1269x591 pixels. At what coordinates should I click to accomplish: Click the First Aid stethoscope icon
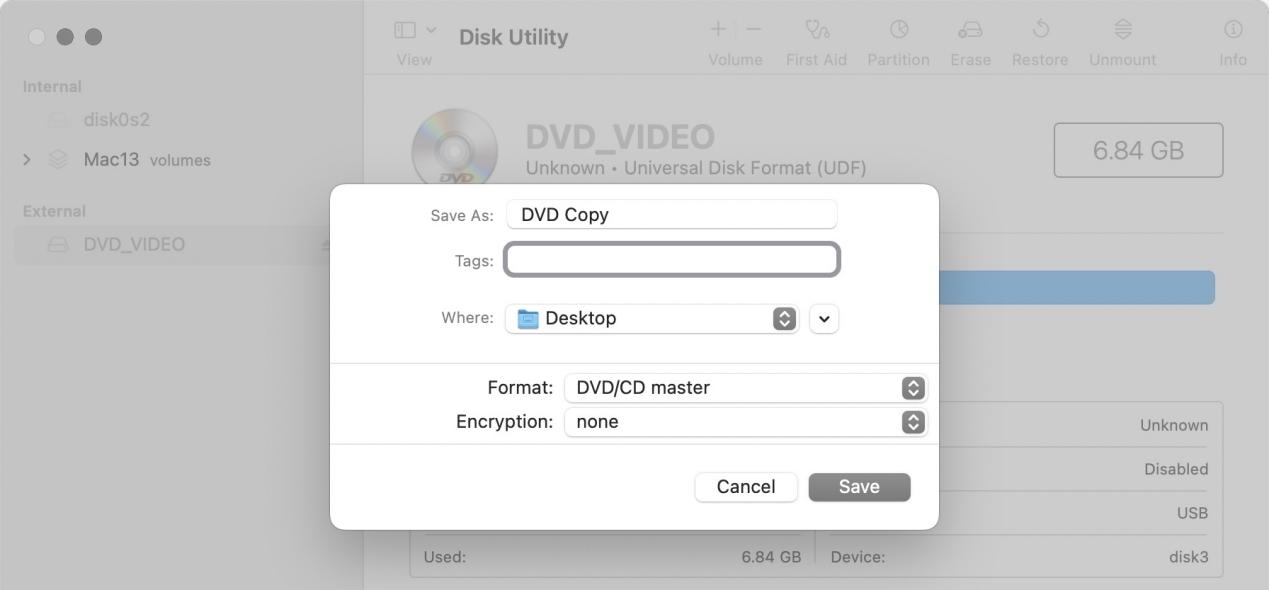click(x=816, y=30)
